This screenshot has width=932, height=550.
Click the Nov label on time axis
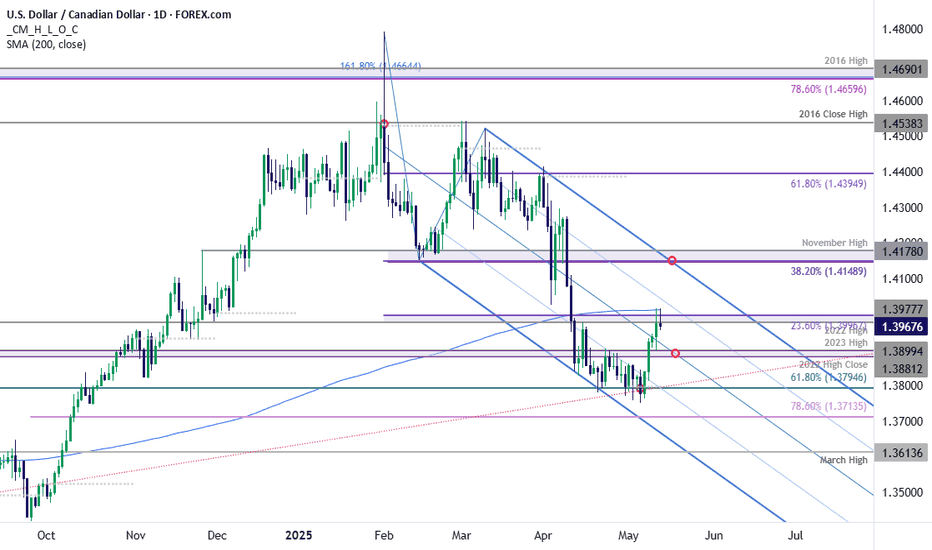136,535
